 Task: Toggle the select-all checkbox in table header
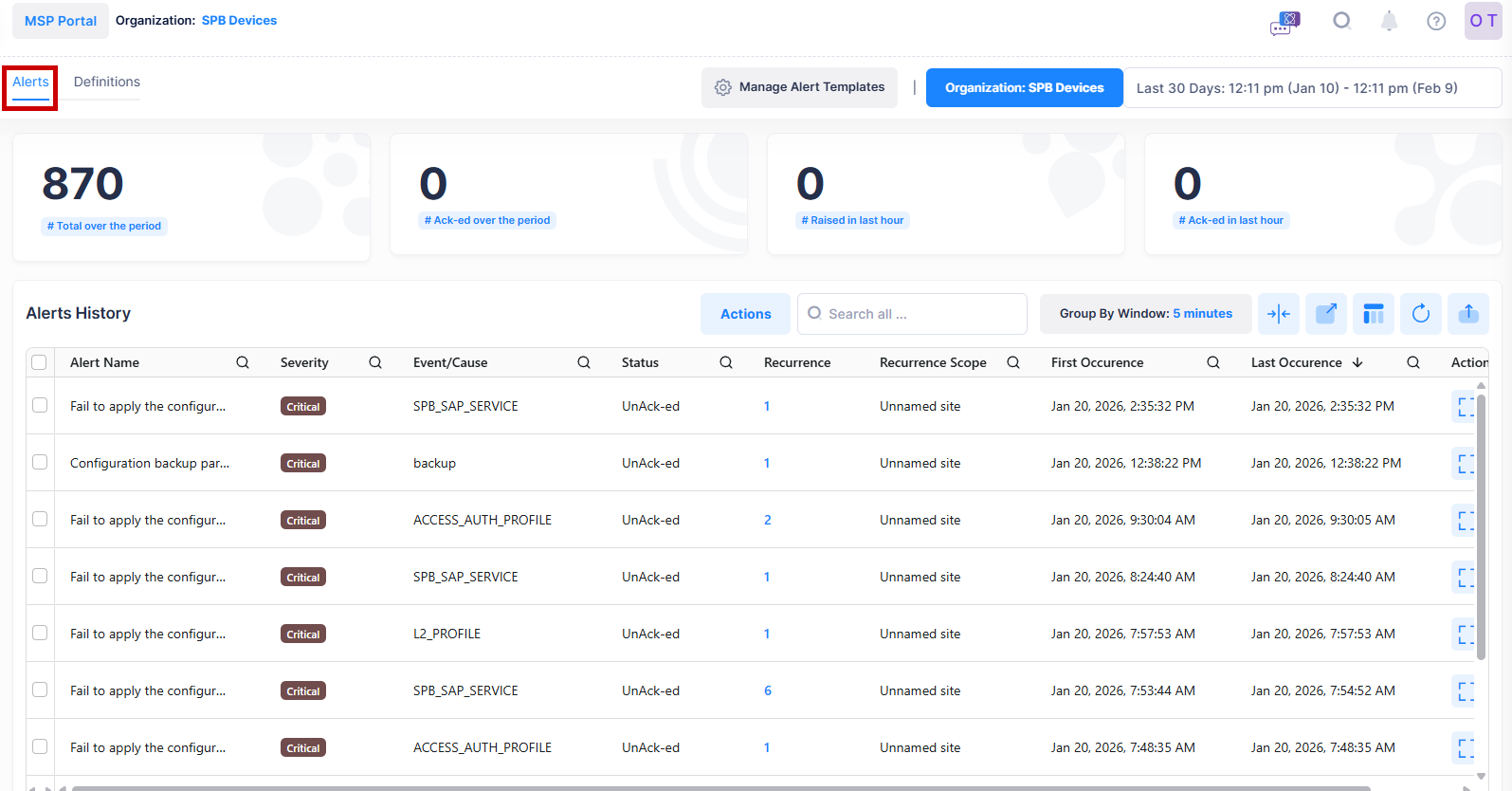pyautogui.click(x=39, y=362)
